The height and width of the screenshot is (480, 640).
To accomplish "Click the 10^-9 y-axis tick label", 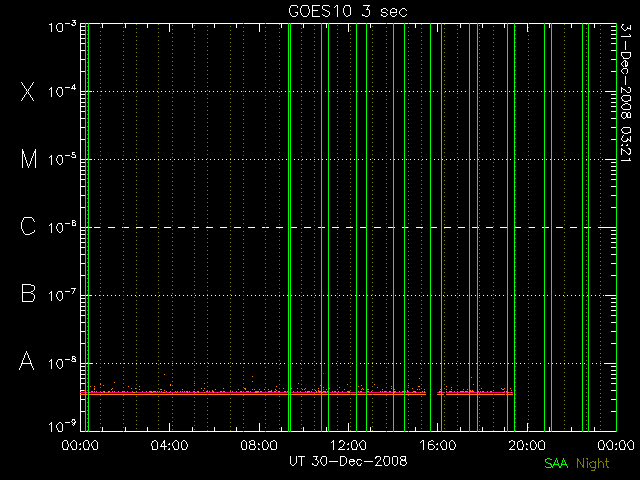I will (x=62, y=427).
